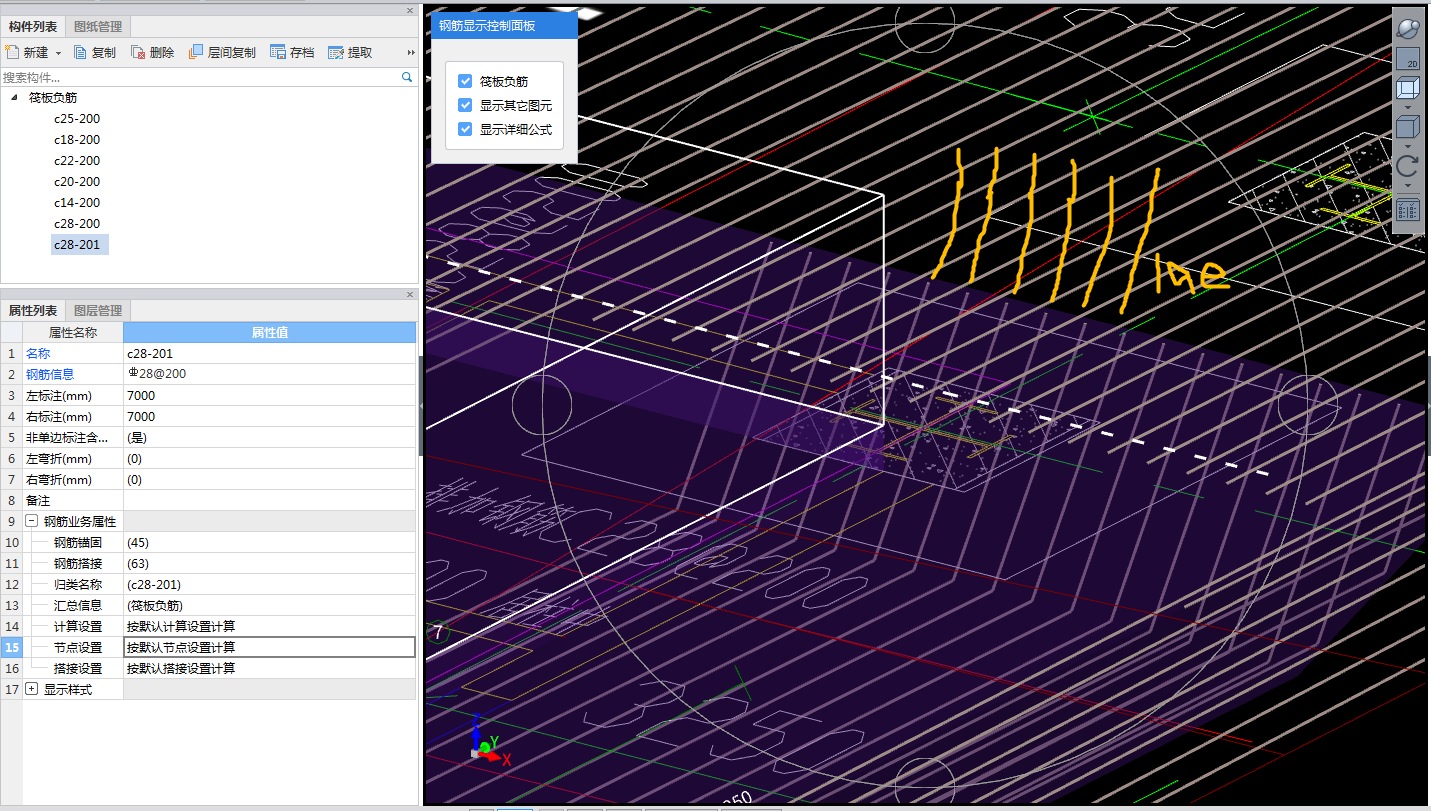Click the 复制 copy component button
The width and height of the screenshot is (1431, 811).
click(x=95, y=52)
